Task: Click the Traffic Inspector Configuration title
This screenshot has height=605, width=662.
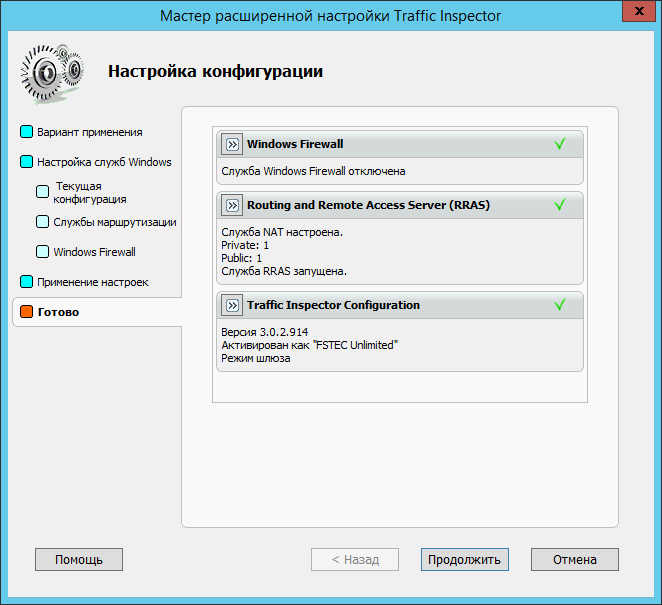Action: pyautogui.click(x=334, y=305)
